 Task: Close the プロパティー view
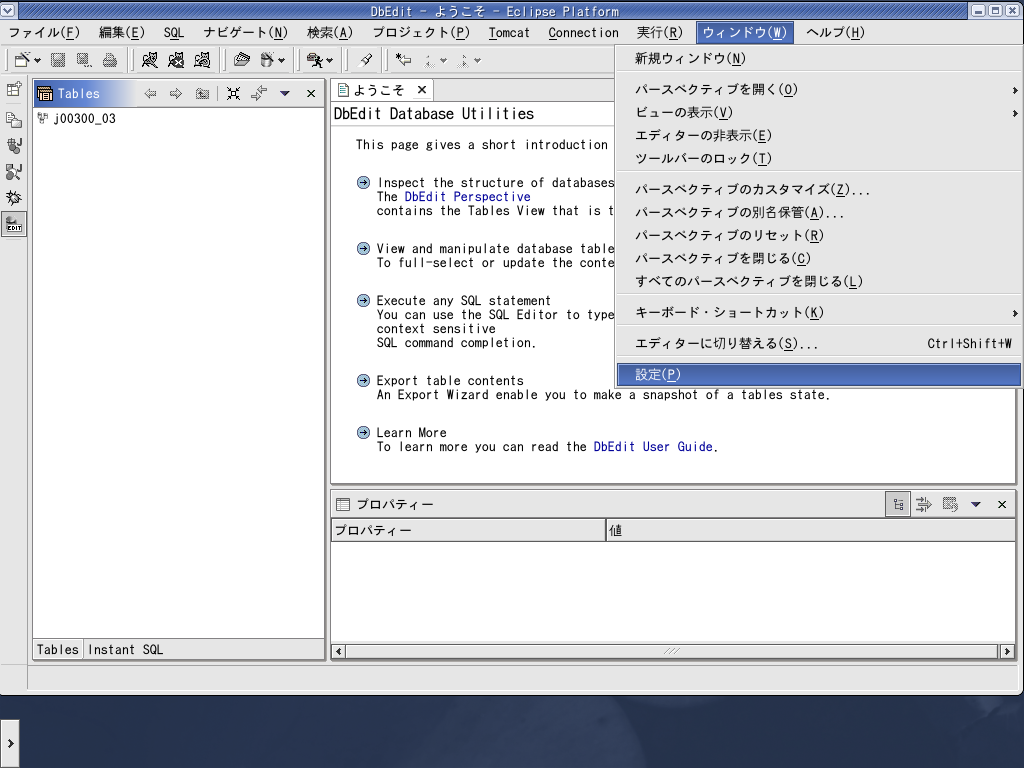pyautogui.click(x=1002, y=504)
